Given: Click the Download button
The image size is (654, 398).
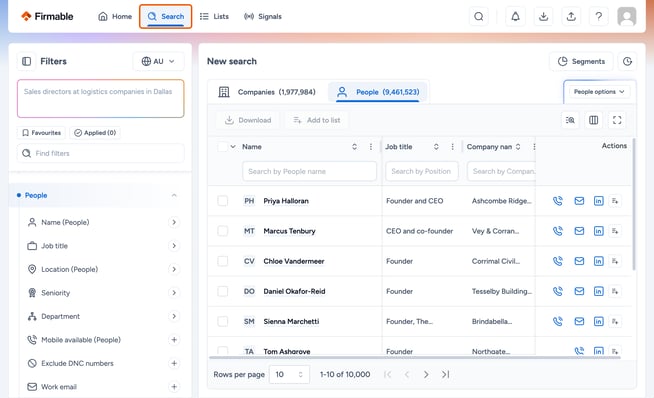Looking at the screenshot, I should pyautogui.click(x=248, y=120).
